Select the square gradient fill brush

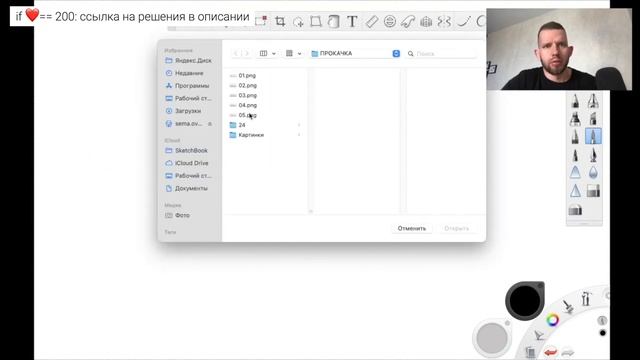[x=593, y=191]
